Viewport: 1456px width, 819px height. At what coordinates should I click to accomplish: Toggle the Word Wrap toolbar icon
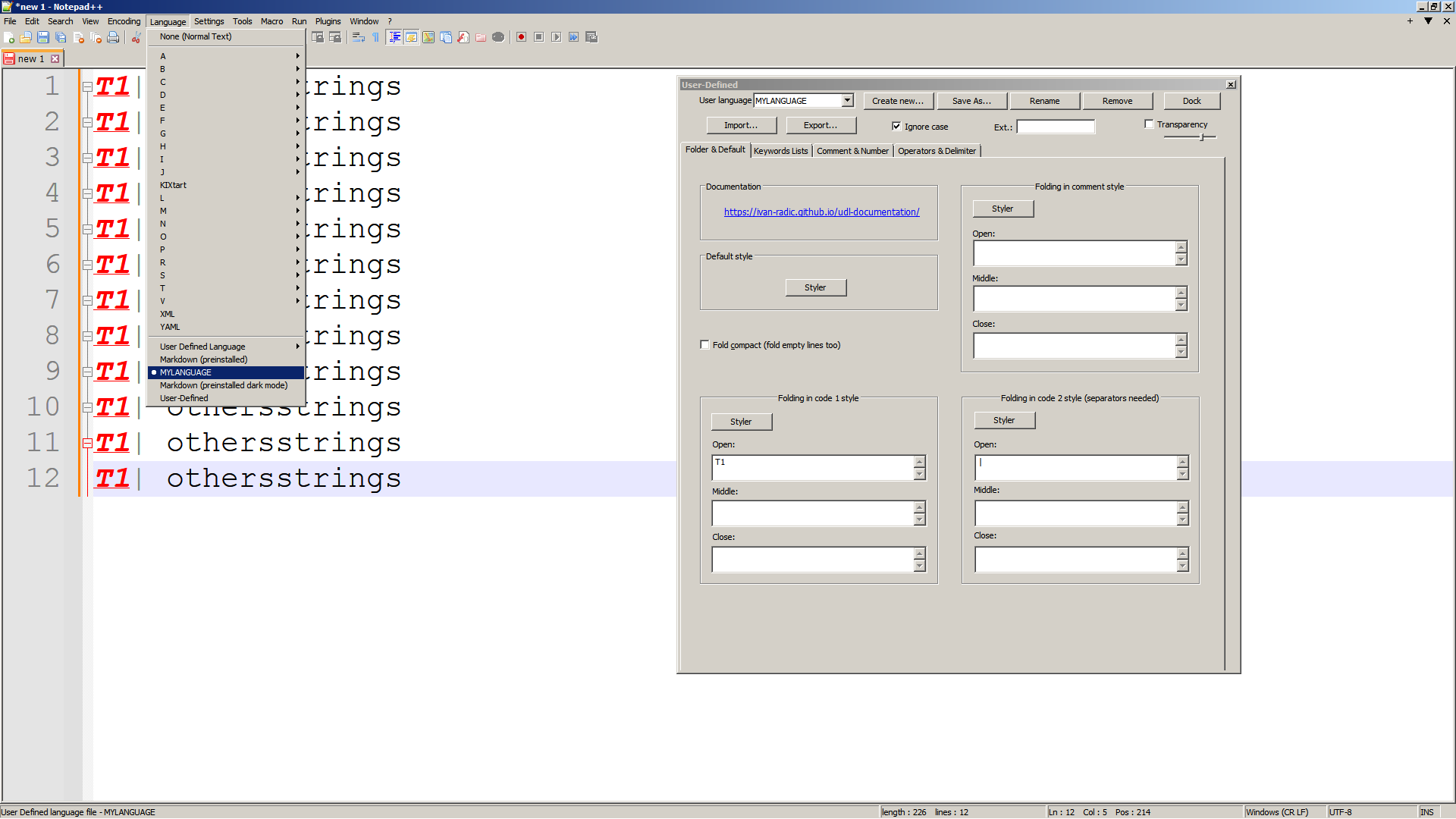click(359, 37)
